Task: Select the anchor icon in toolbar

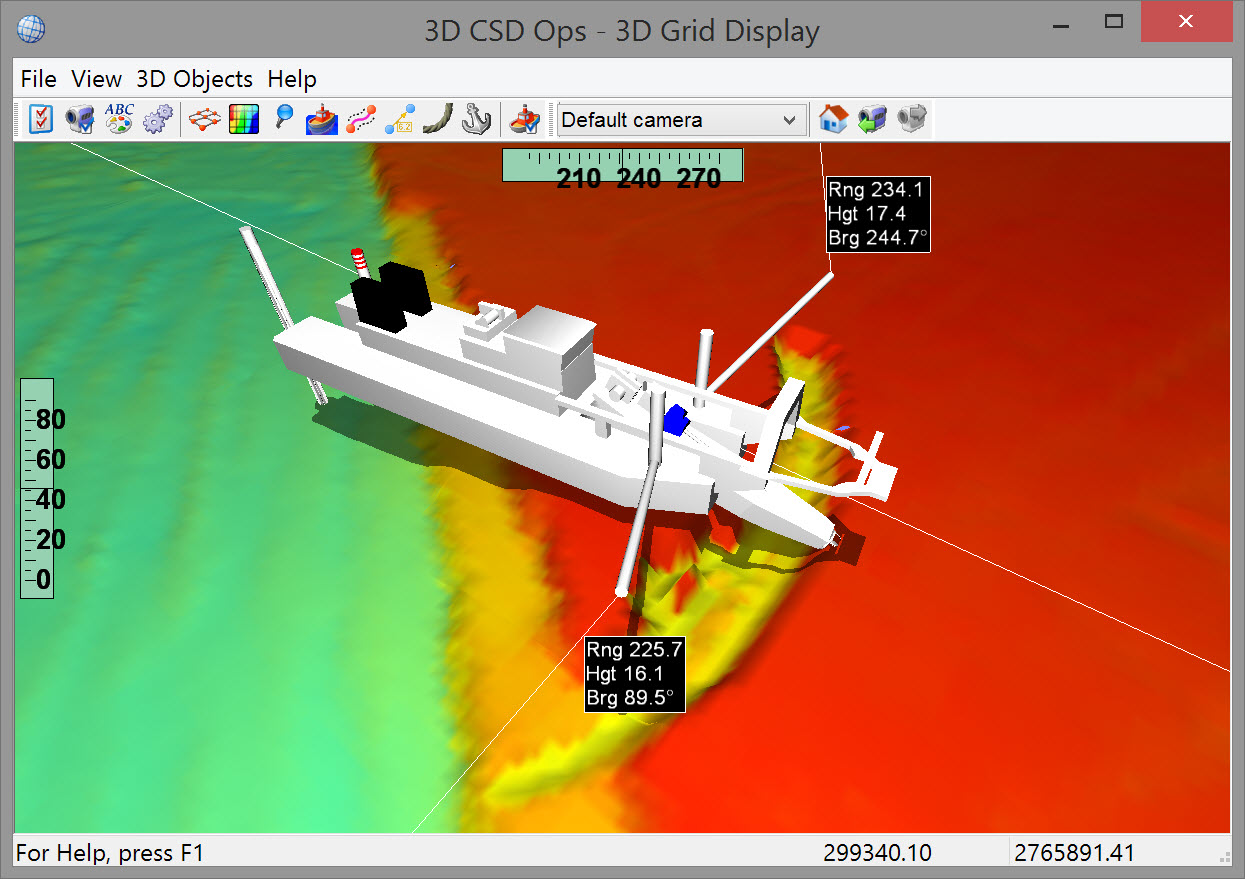Action: click(476, 120)
